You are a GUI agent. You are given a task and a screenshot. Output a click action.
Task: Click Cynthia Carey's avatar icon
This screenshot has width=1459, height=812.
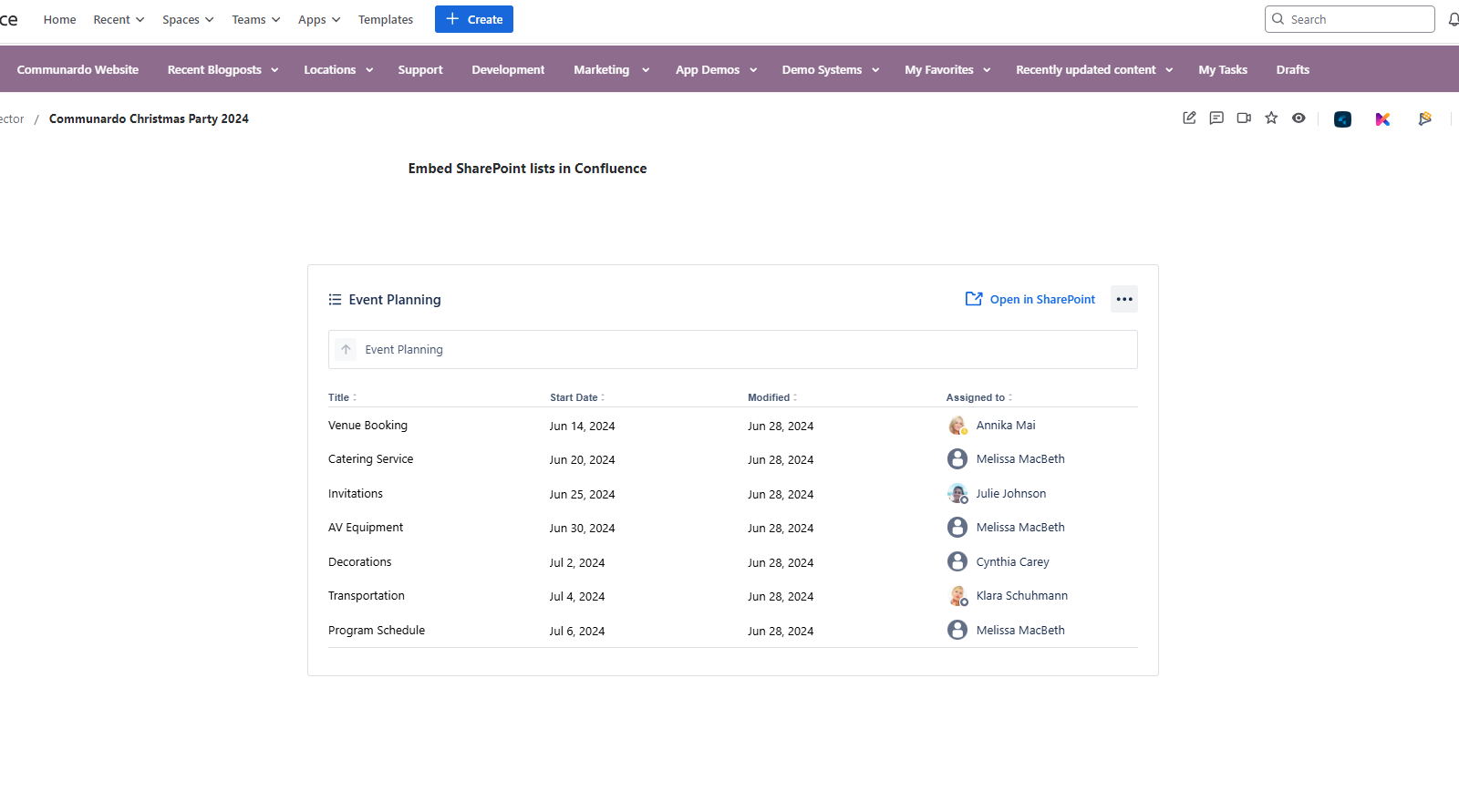[957, 561]
